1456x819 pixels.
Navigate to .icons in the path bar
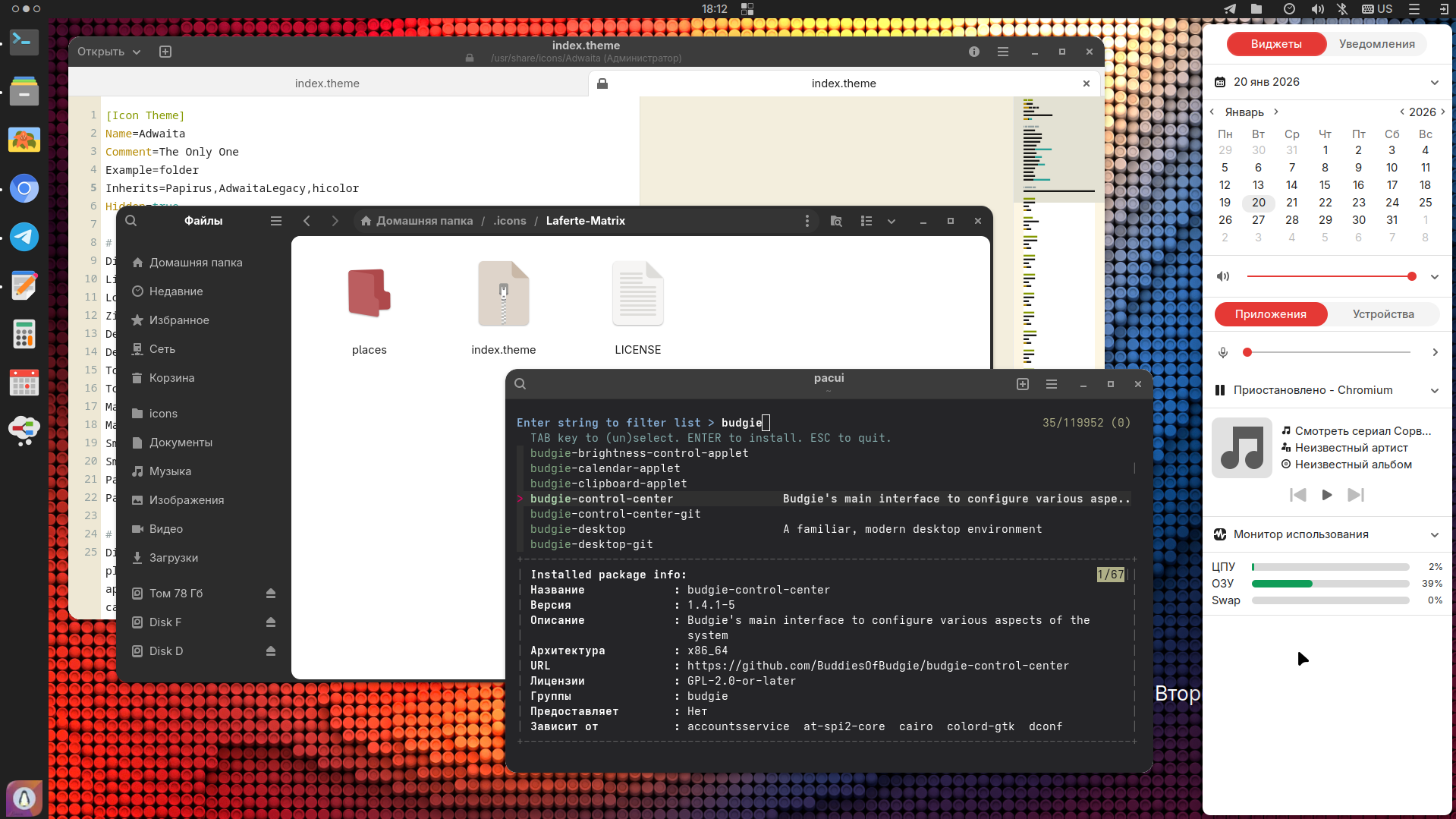(x=510, y=221)
